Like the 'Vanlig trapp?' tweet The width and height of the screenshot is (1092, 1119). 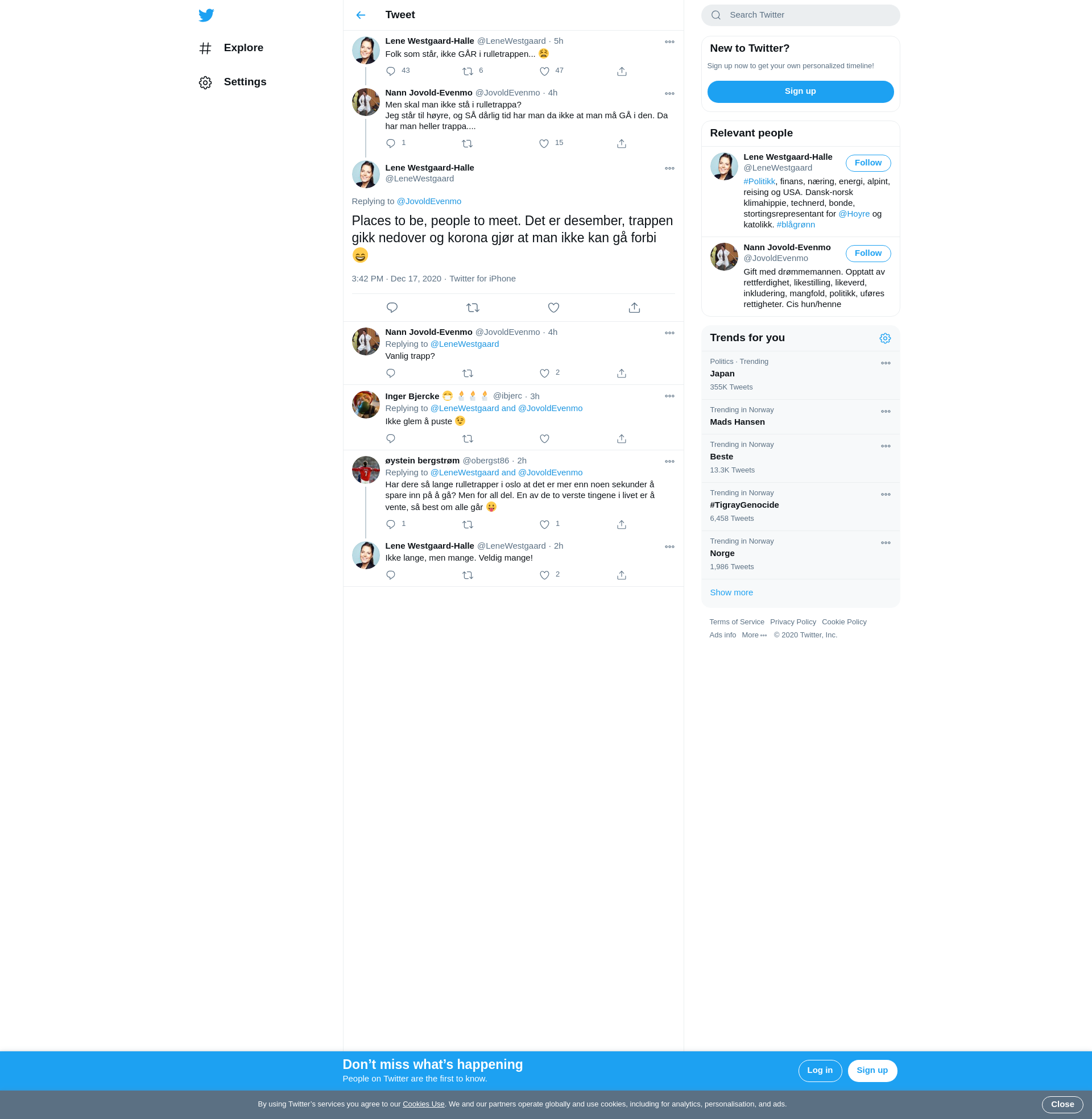pyautogui.click(x=544, y=373)
